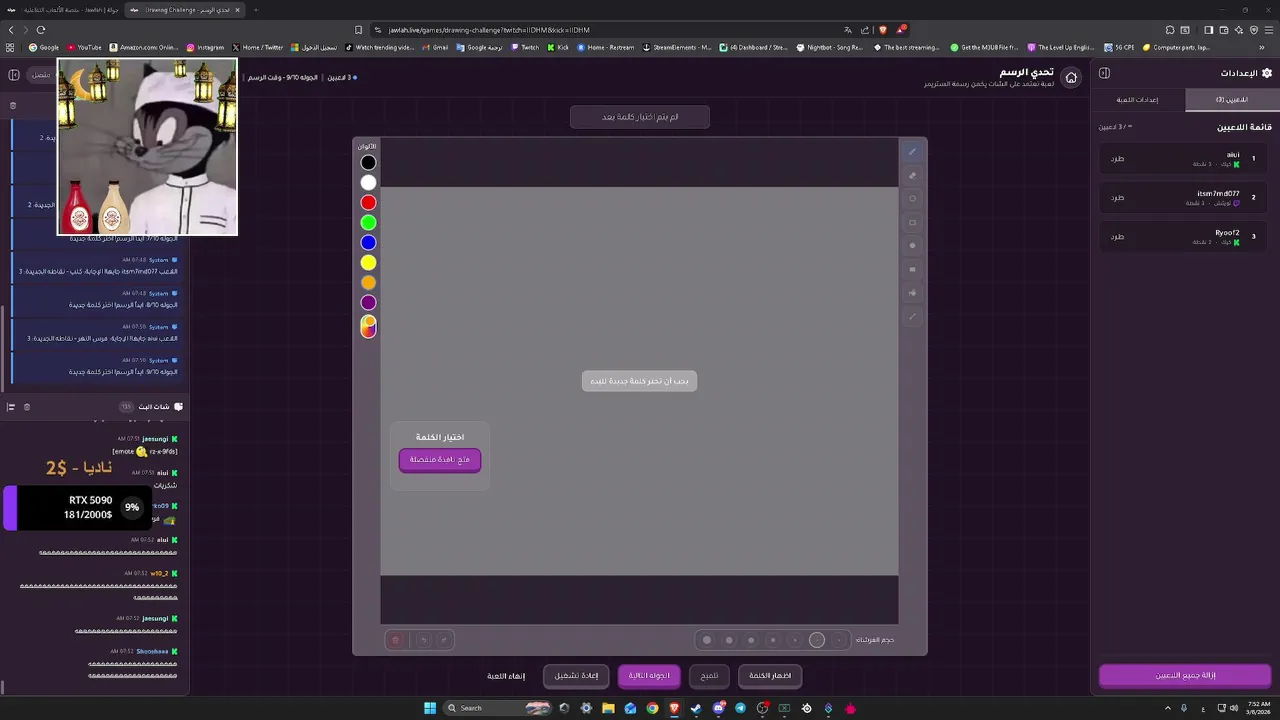The width and height of the screenshot is (1280, 720).
Task: Switch to the اللاعبين (3) tab
Action: point(1232,100)
